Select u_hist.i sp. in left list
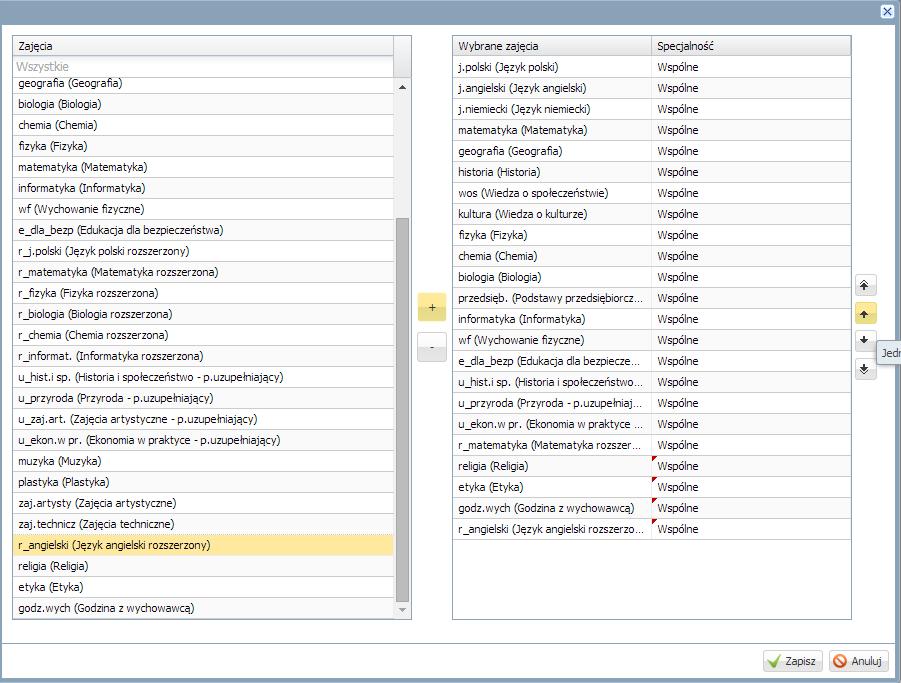Image resolution: width=901 pixels, height=683 pixels. [x=203, y=377]
